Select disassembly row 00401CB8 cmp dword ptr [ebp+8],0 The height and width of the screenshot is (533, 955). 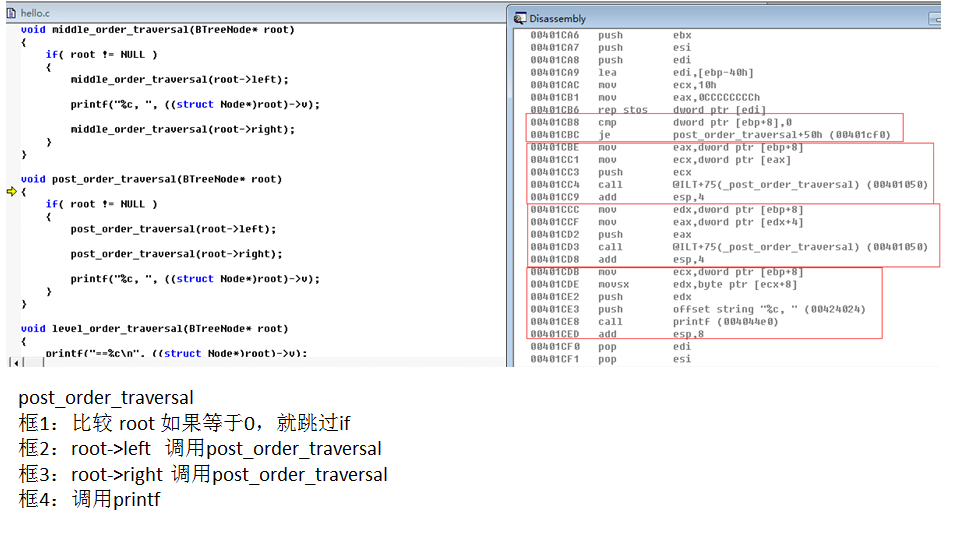(661, 122)
